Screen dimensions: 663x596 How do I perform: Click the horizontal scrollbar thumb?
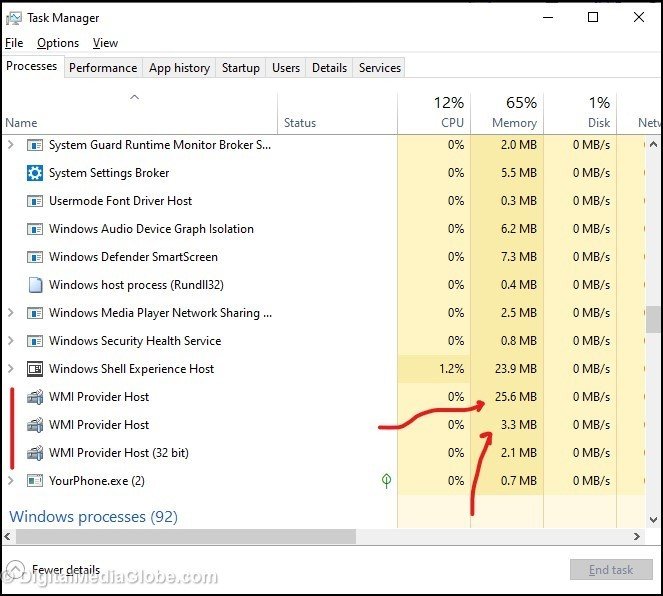[x=186, y=536]
